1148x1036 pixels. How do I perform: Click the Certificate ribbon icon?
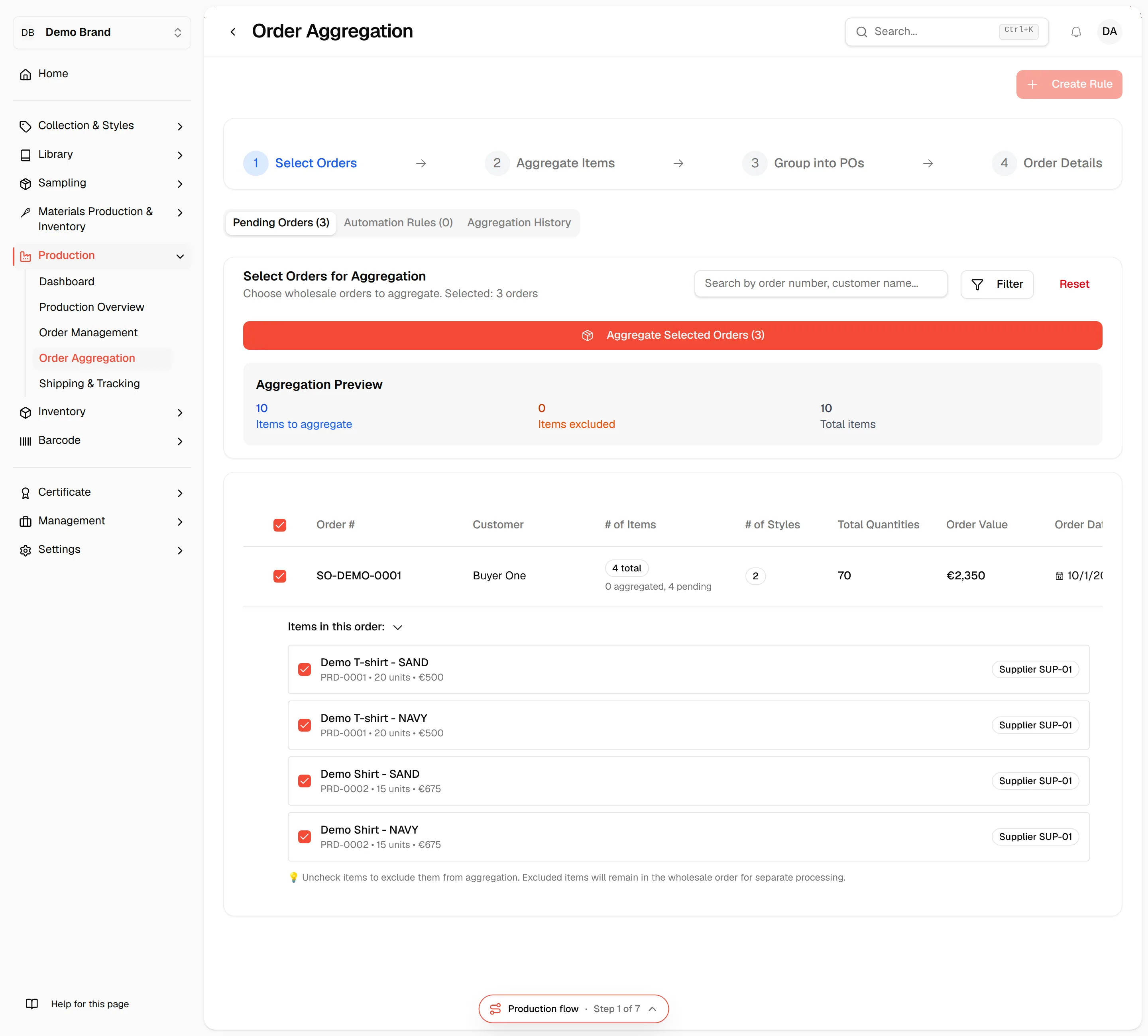(26, 493)
